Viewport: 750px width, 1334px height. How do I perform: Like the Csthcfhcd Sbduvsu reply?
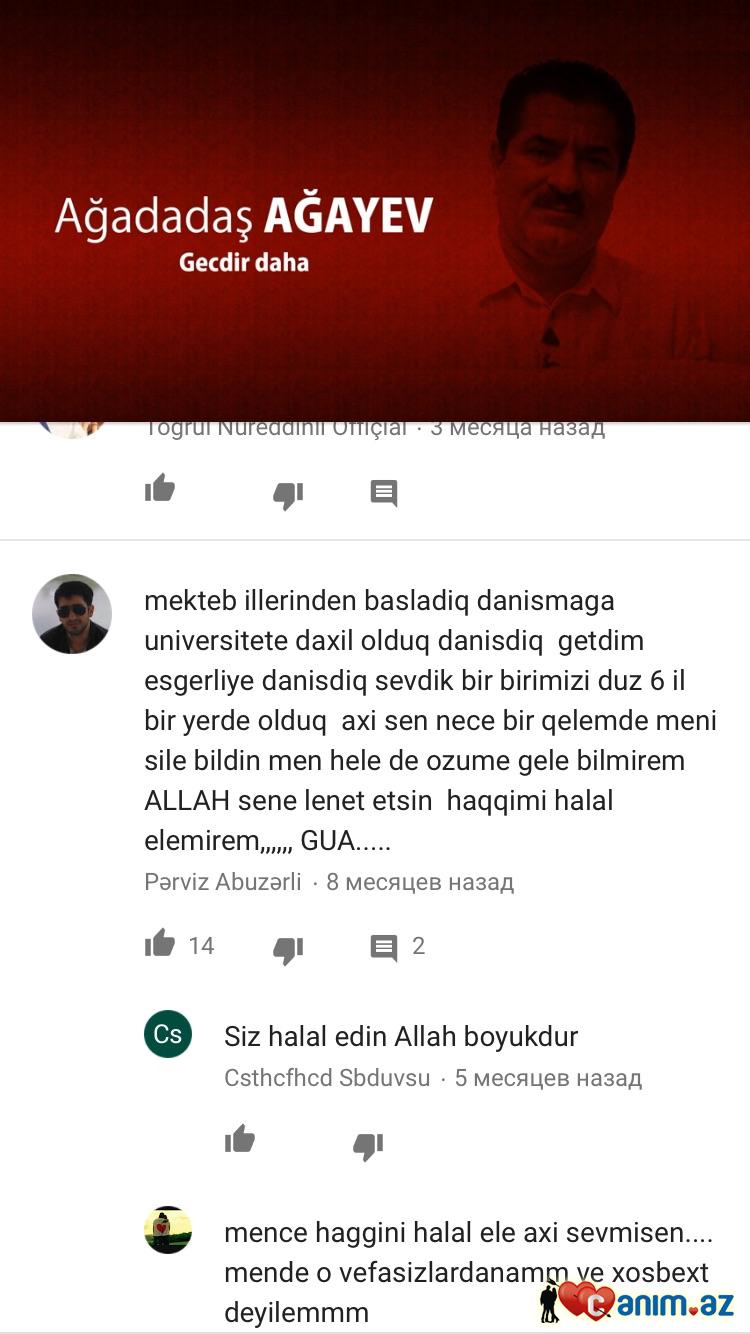pos(240,1139)
